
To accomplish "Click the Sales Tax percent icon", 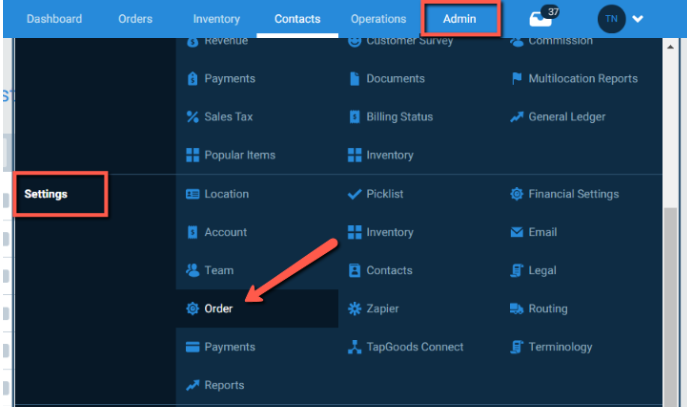I will pyautogui.click(x=192, y=117).
